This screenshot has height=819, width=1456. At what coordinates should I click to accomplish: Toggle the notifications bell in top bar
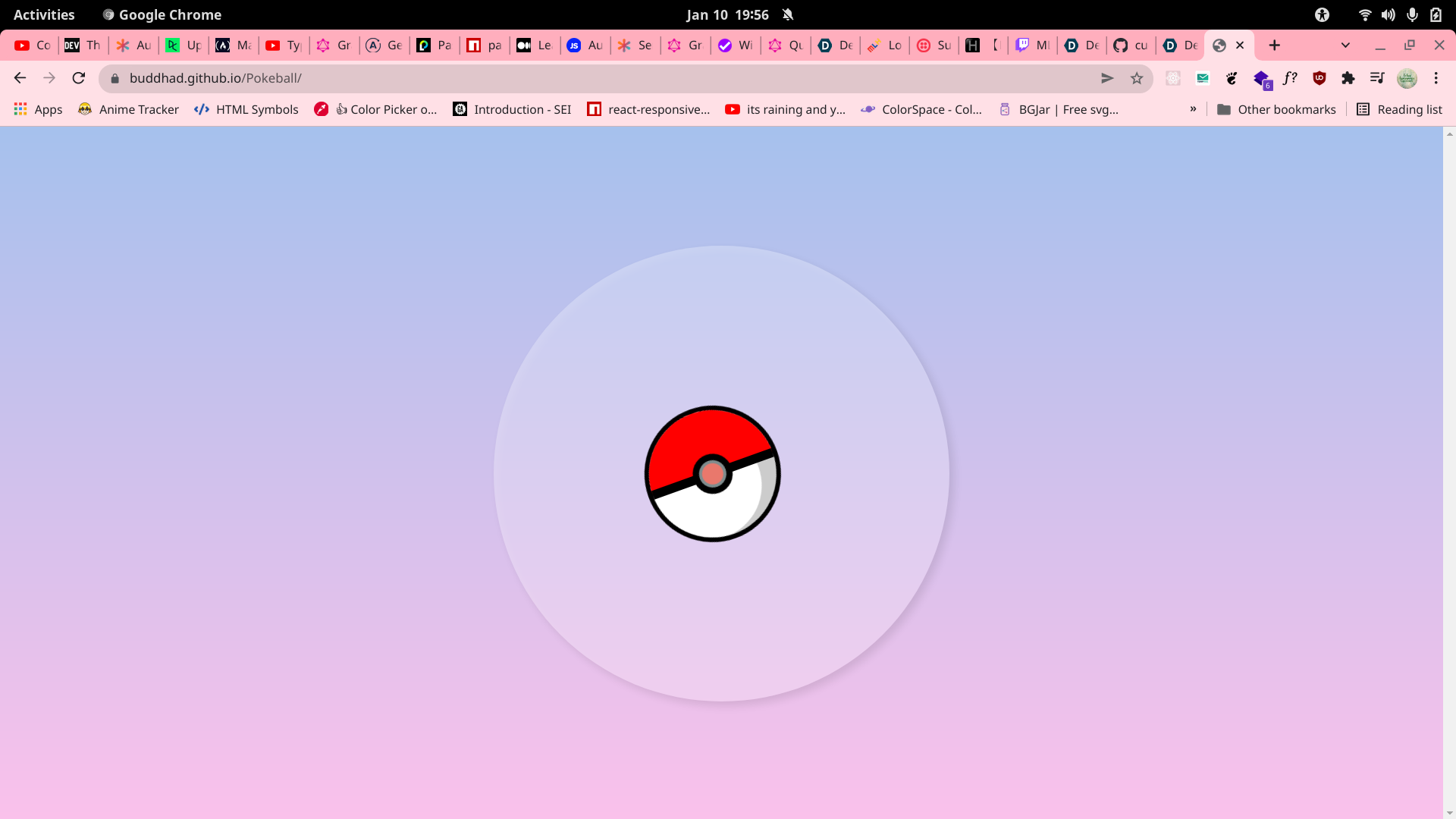(x=788, y=14)
